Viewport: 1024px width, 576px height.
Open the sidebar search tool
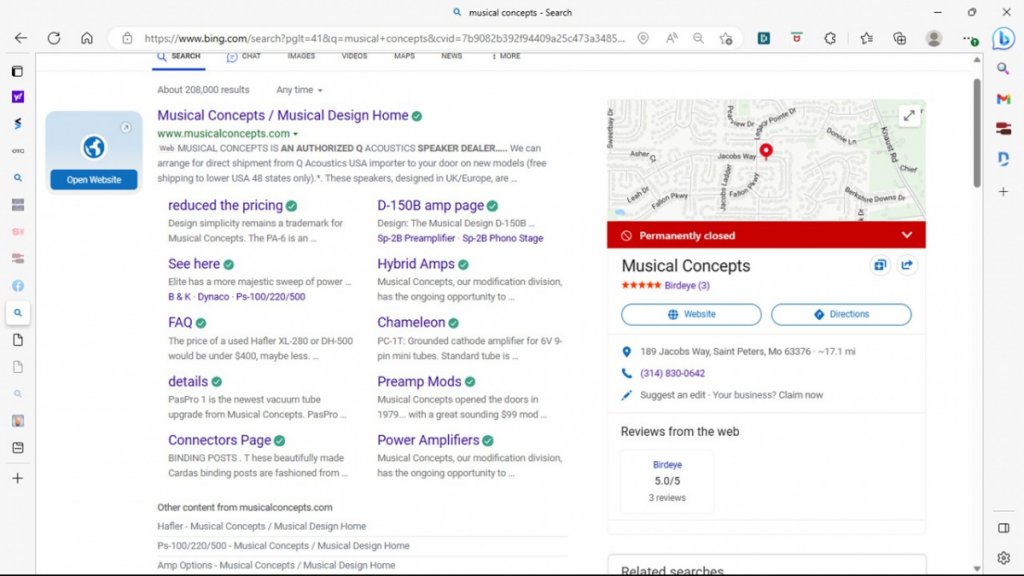click(1004, 69)
